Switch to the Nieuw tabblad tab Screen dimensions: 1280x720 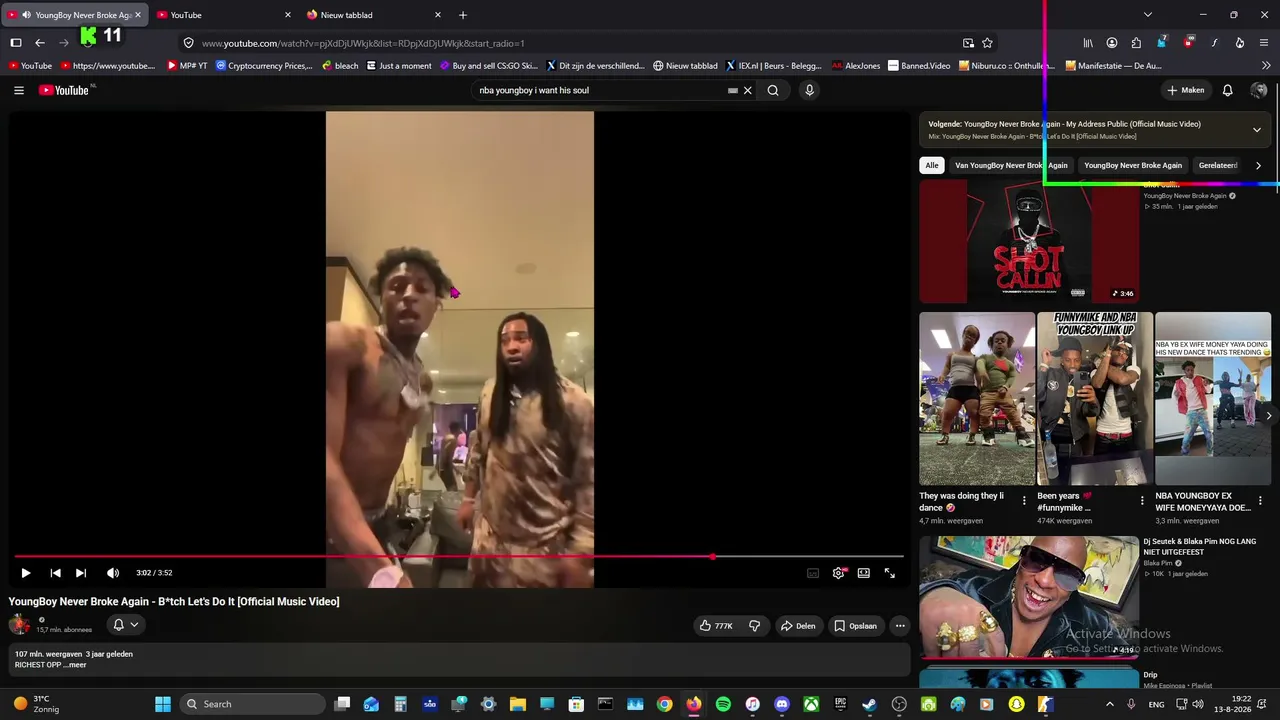(373, 15)
